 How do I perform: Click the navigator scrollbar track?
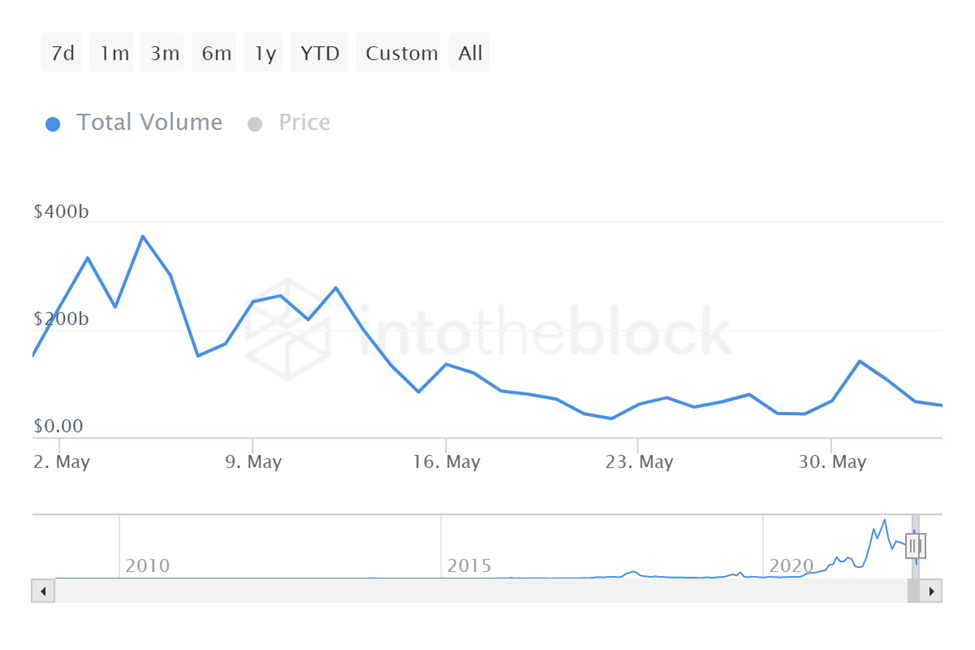pyautogui.click(x=480, y=591)
